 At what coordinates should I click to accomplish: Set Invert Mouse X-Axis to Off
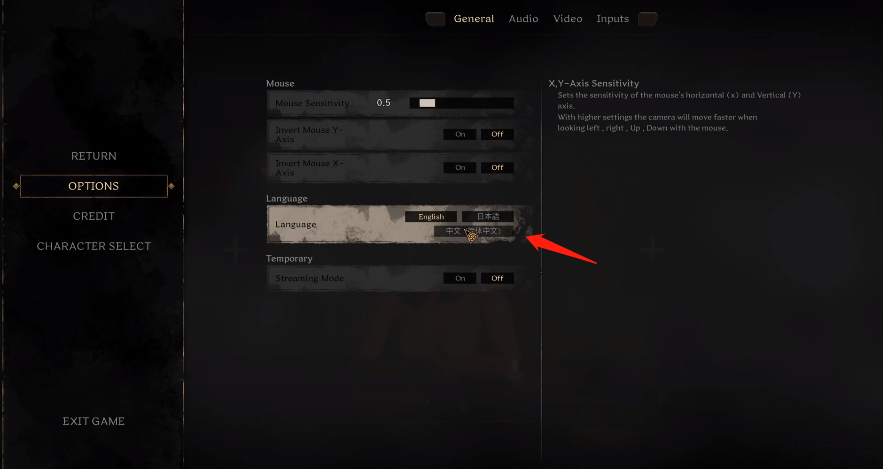point(497,168)
